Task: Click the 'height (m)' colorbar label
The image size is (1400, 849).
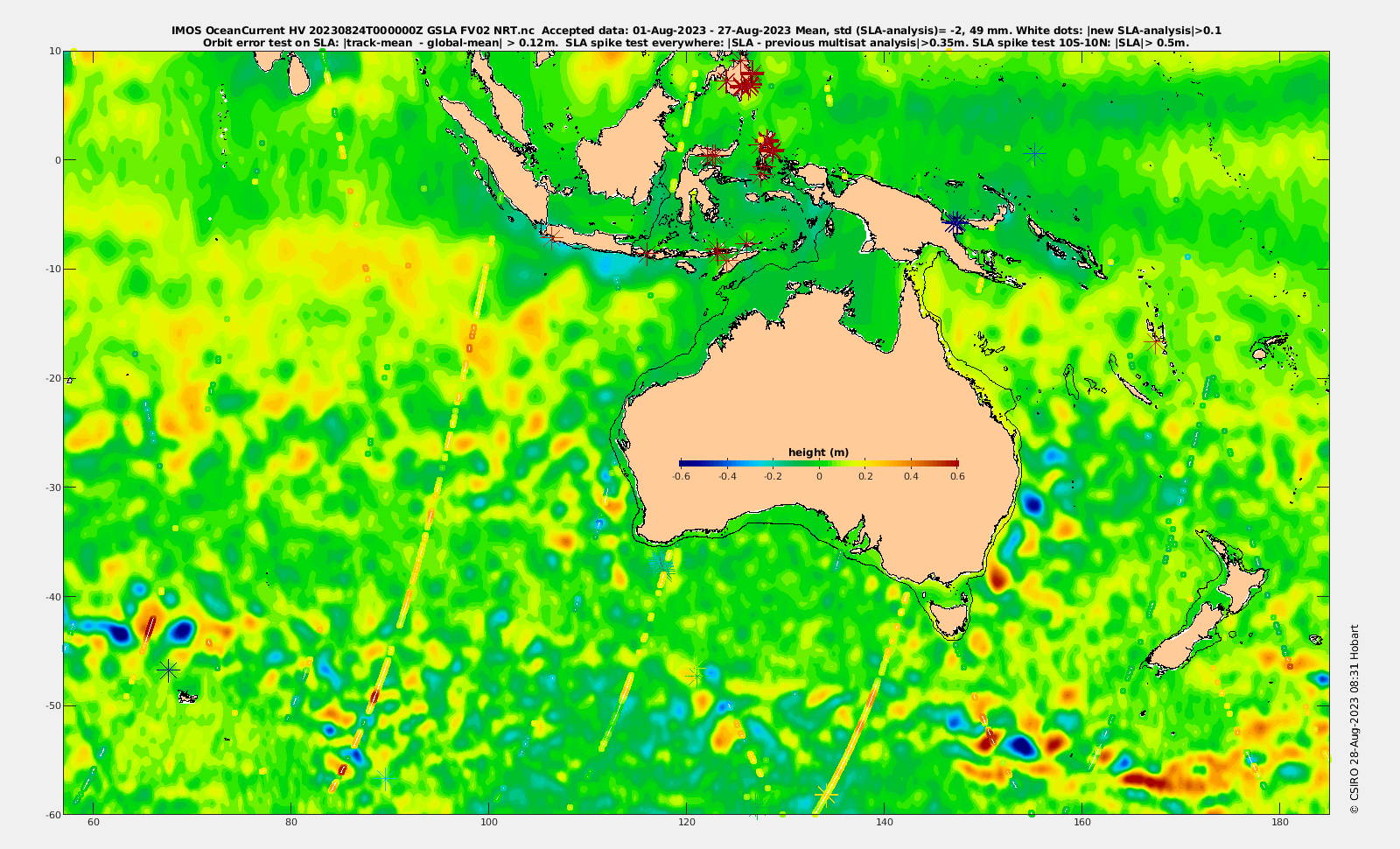Action: [818, 453]
